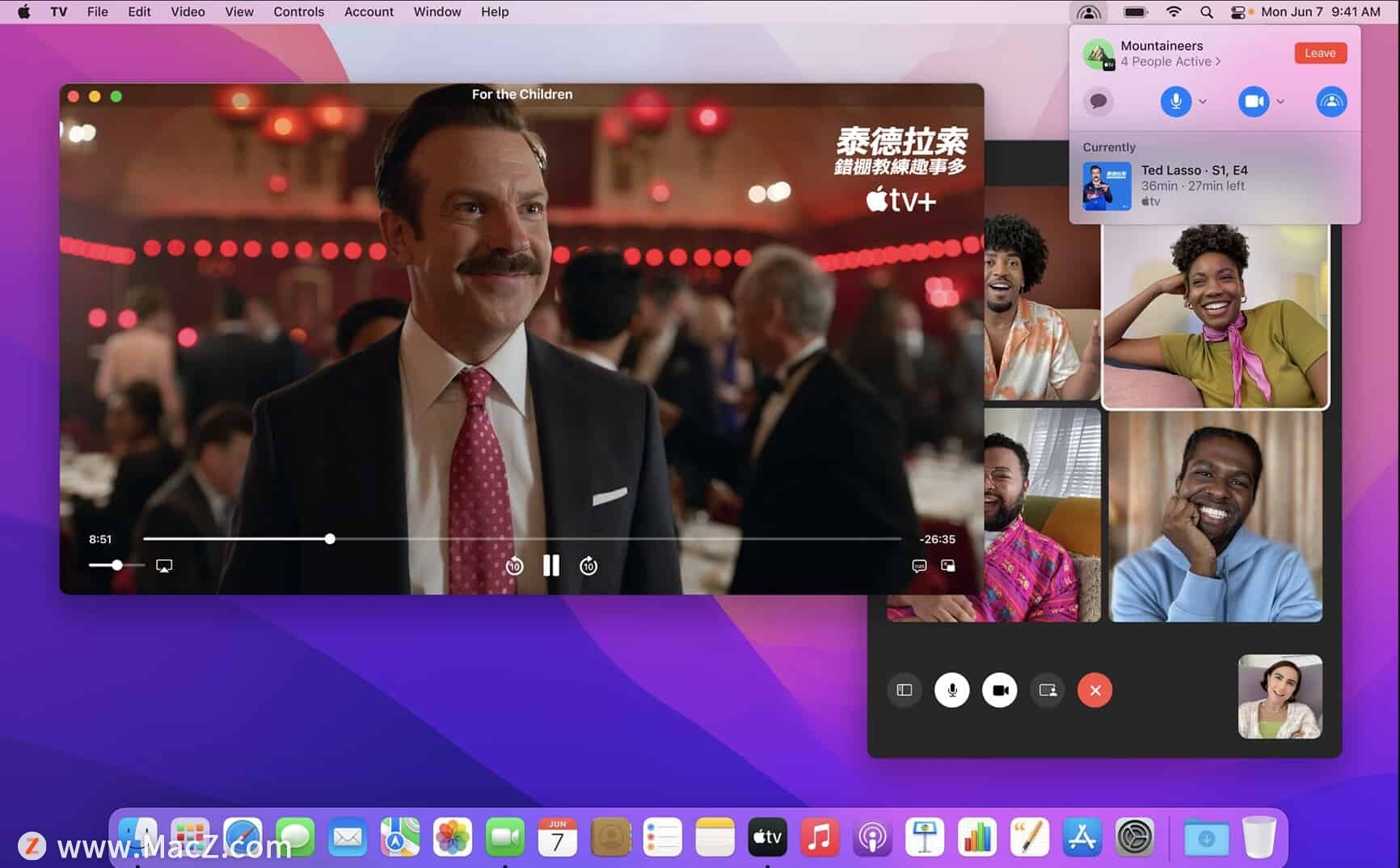Open the Video menu

[188, 12]
